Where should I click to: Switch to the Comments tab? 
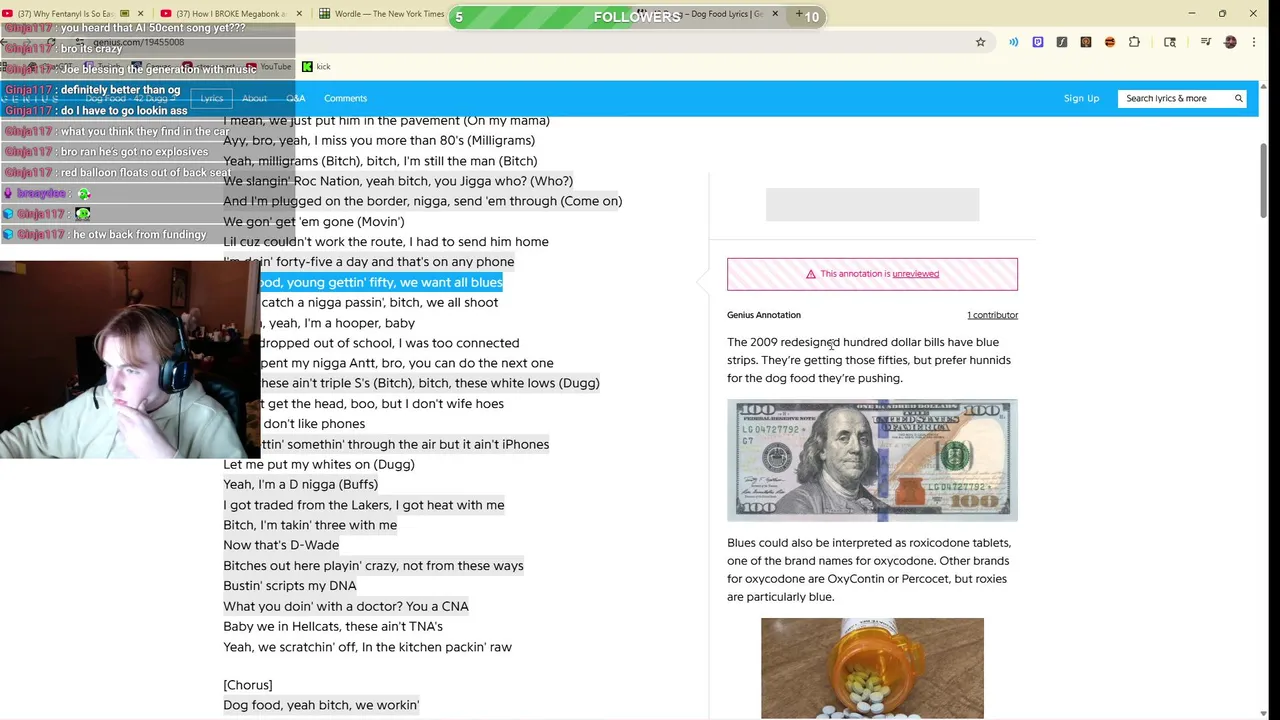[x=345, y=98]
